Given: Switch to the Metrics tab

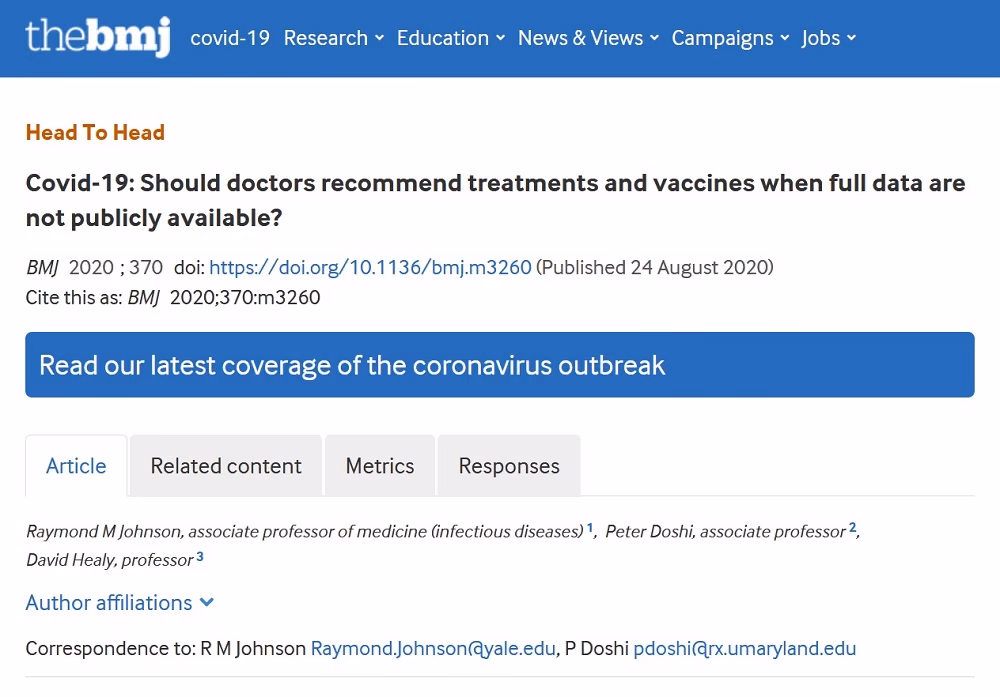Looking at the screenshot, I should (380, 466).
